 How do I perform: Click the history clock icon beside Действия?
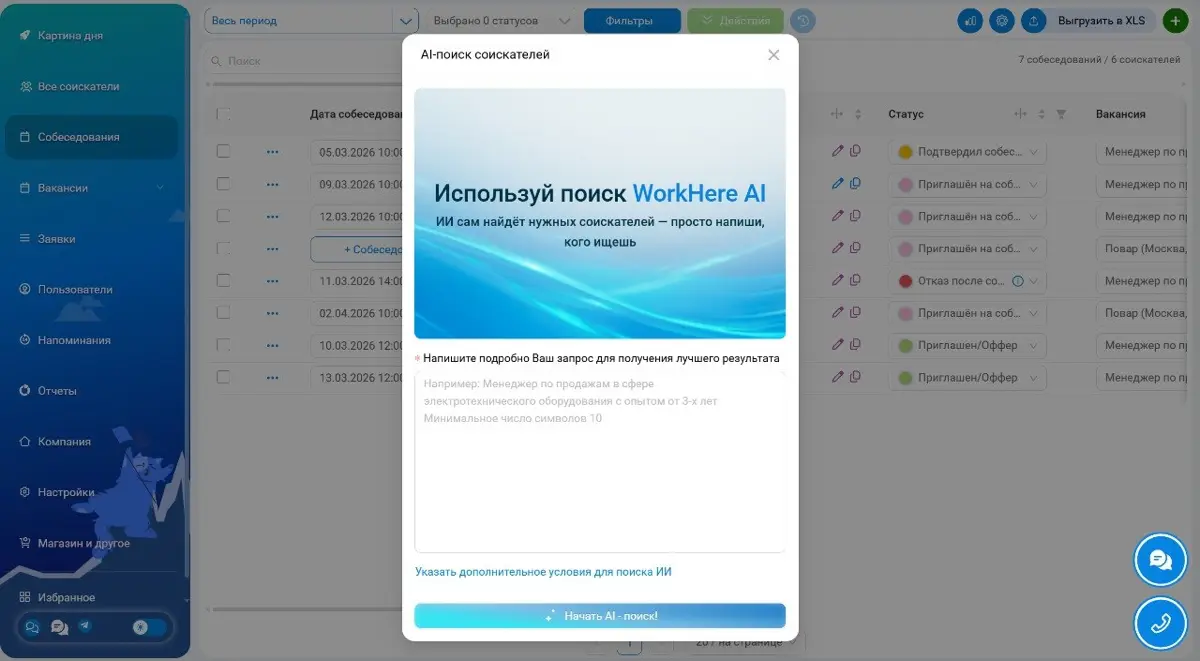pyautogui.click(x=802, y=20)
